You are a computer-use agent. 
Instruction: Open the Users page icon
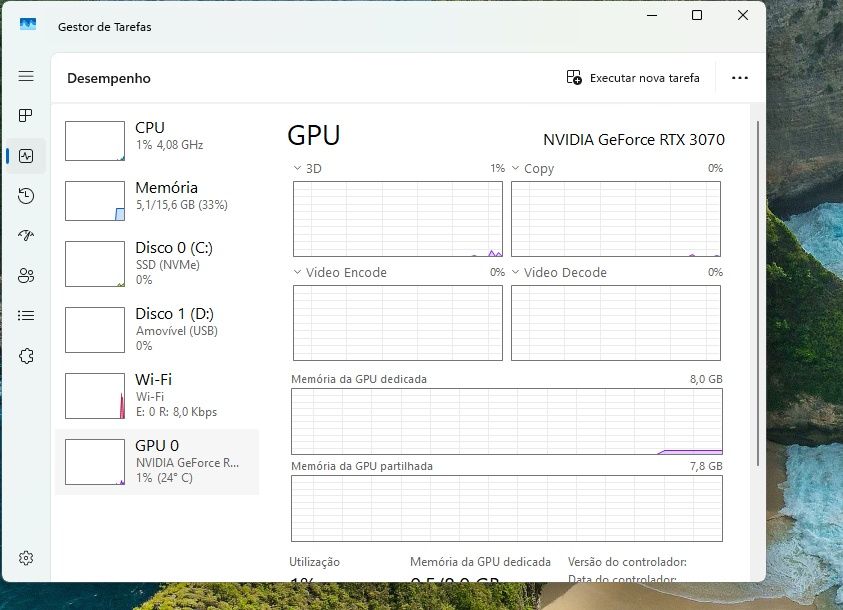(x=26, y=276)
